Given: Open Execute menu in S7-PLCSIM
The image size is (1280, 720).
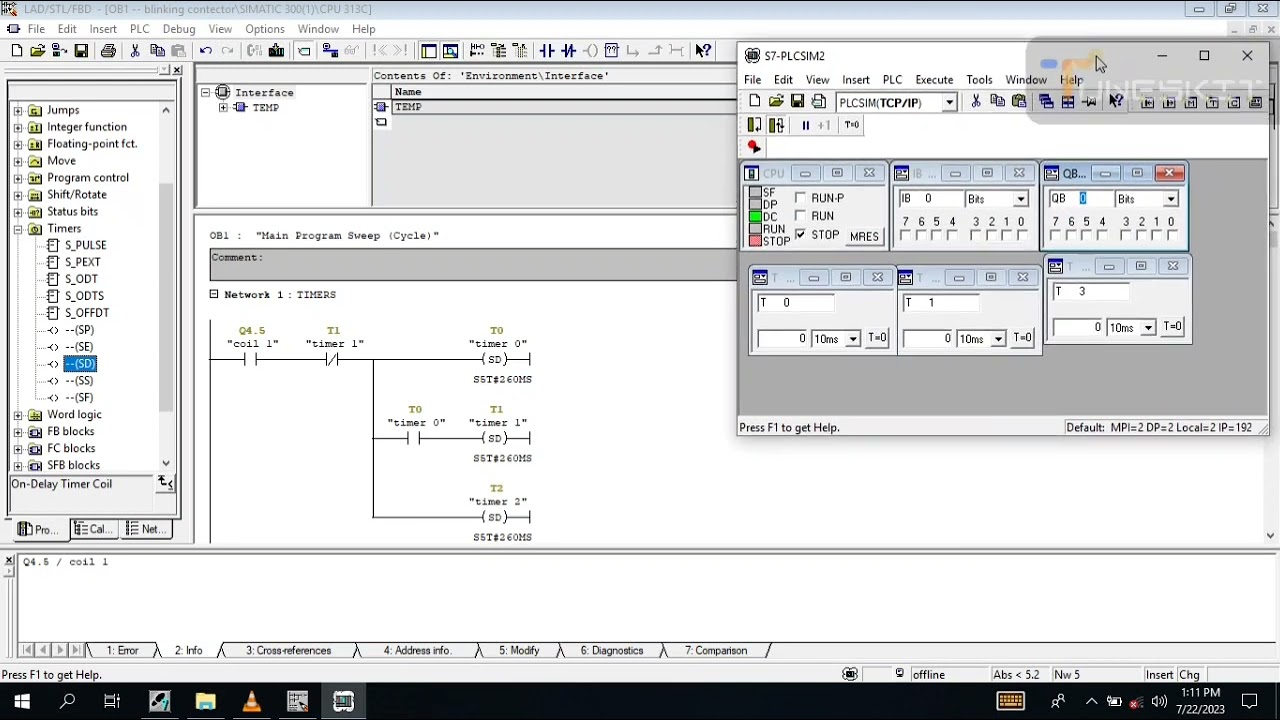Looking at the screenshot, I should click(934, 80).
